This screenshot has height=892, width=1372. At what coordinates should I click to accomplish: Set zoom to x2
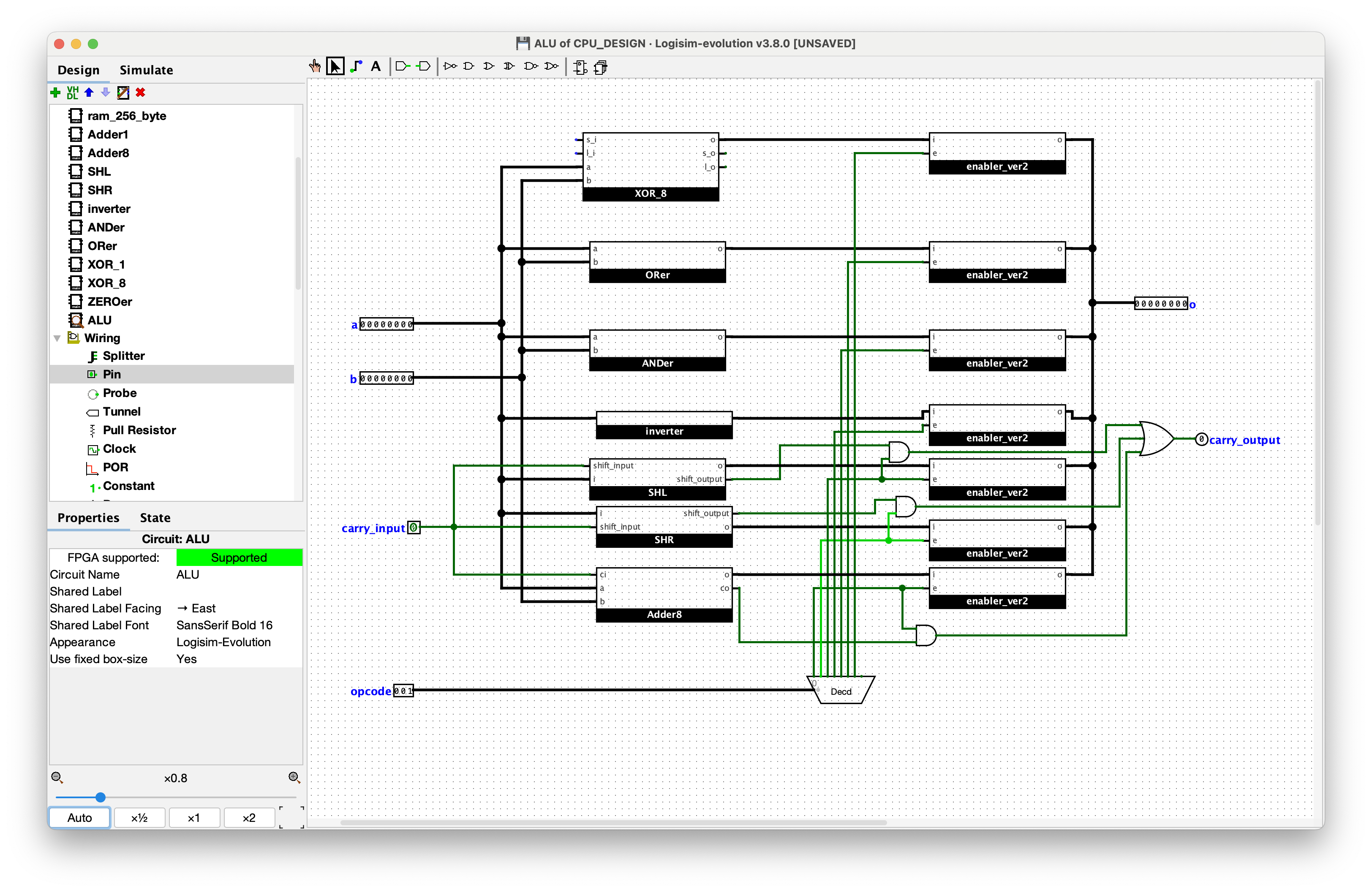tap(249, 818)
